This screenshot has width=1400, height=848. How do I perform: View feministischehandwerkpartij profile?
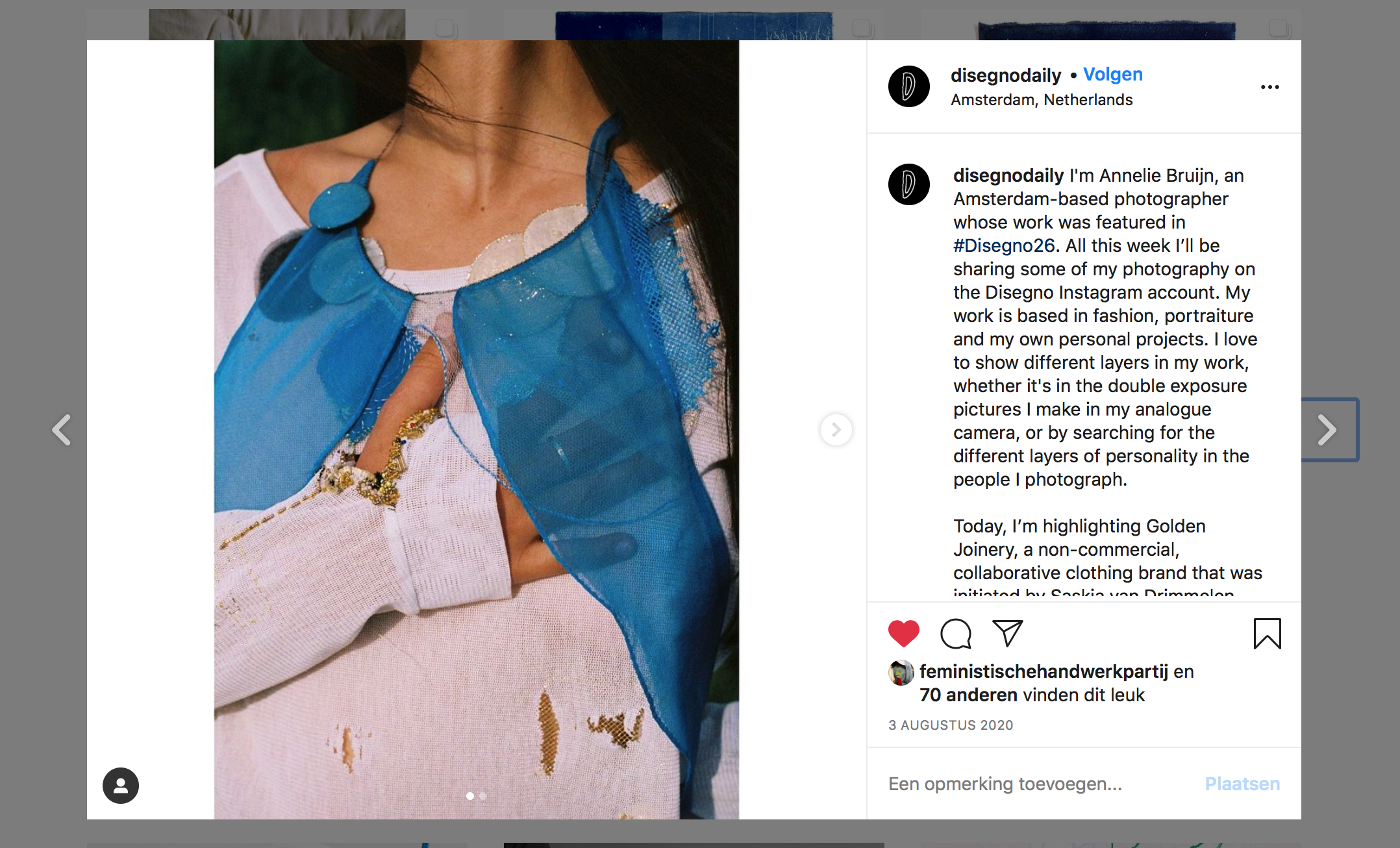point(1044,671)
